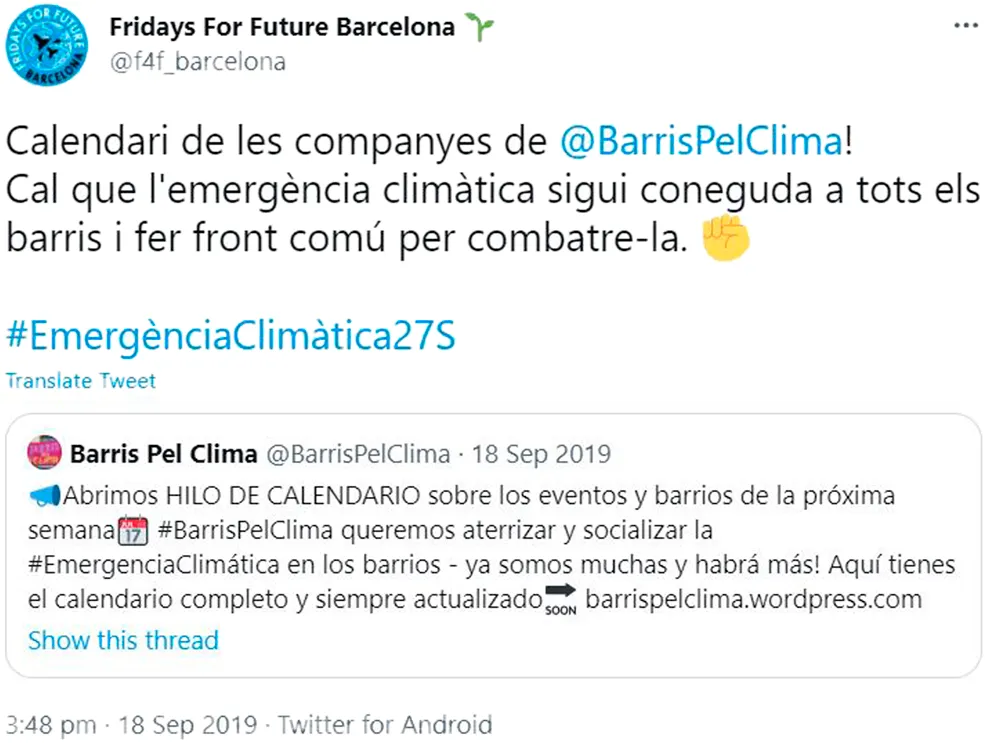Viewport: 986px width, 743px height.
Task: Open the #EmergènciaClimàtica27S hashtag
Action: pyautogui.click(x=230, y=336)
